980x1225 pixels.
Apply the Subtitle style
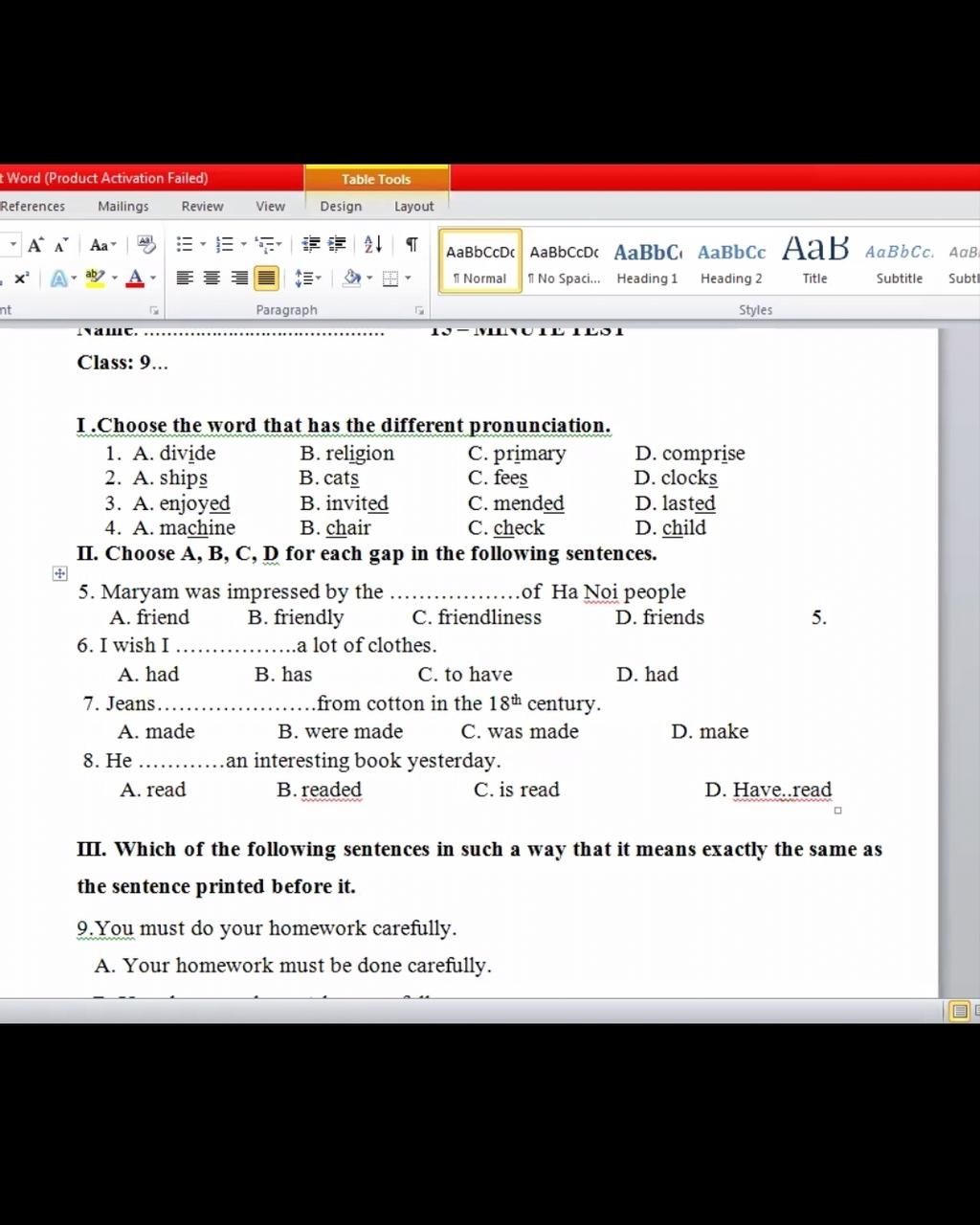tap(900, 261)
